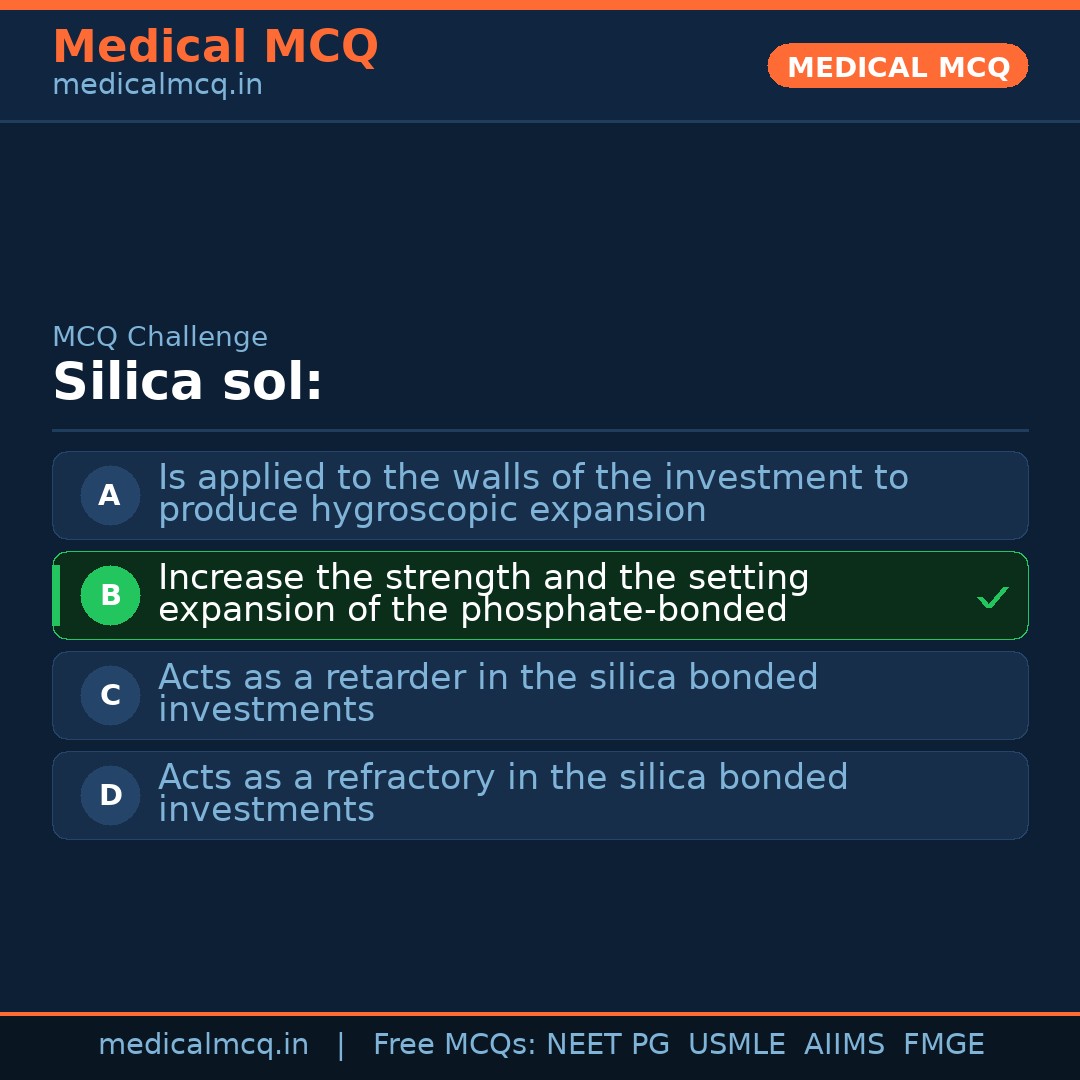Click the letter A circle badge
This screenshot has width=1080, height=1080.
[x=110, y=495]
